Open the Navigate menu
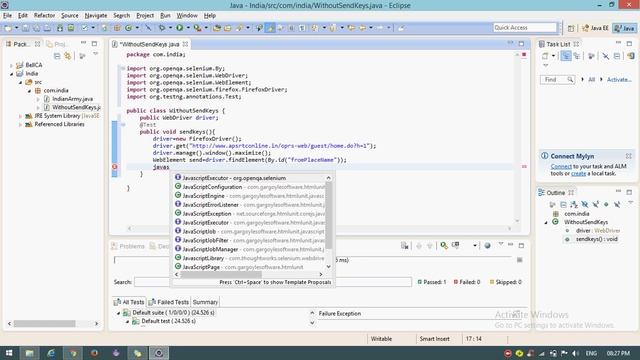Screen dimensions: 640x360 [96, 16]
